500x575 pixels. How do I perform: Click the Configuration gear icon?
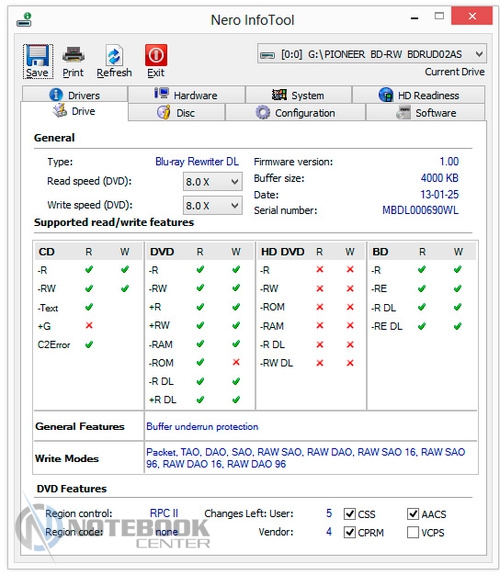[x=263, y=113]
